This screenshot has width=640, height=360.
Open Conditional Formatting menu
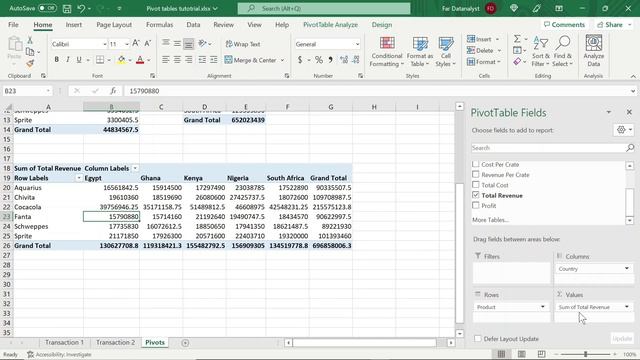[x=387, y=52]
